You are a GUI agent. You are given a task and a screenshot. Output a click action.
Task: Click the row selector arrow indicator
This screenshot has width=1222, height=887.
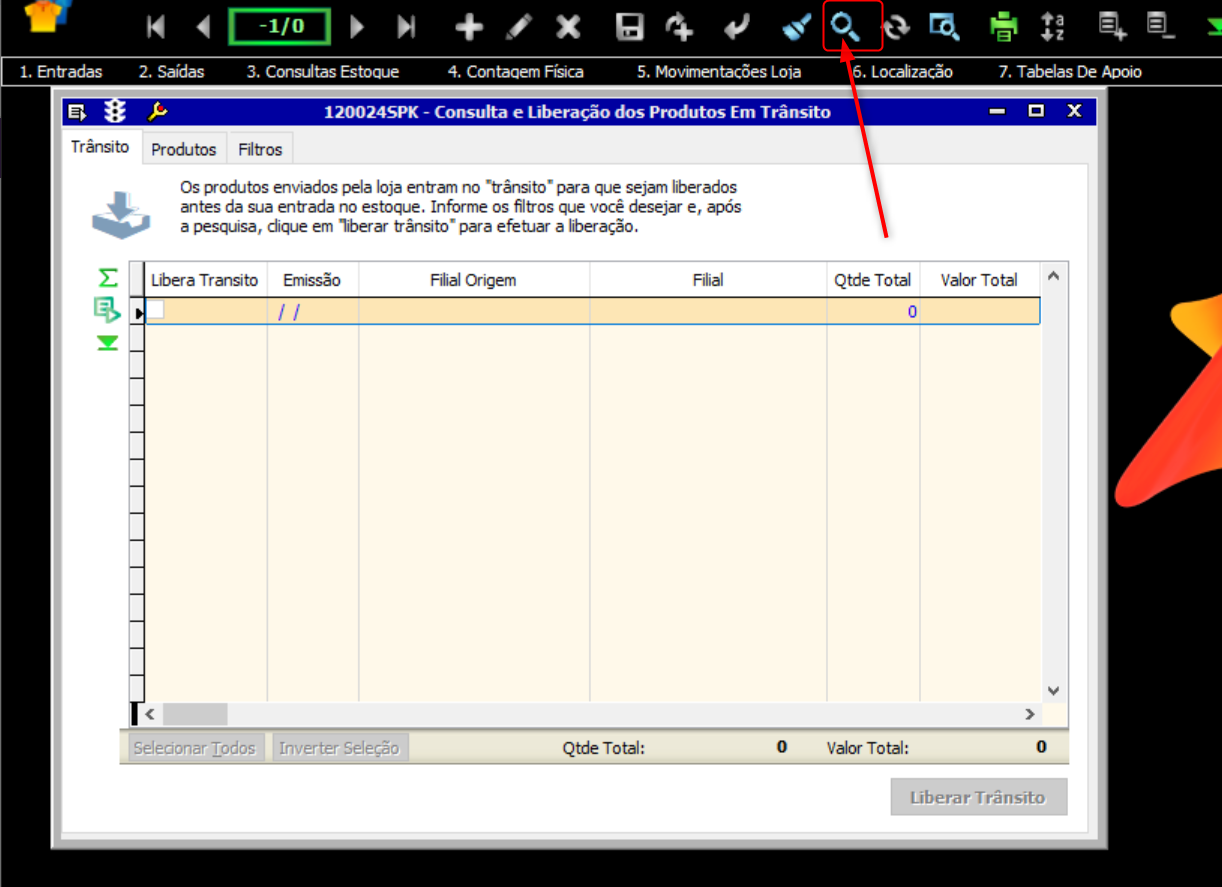138,312
